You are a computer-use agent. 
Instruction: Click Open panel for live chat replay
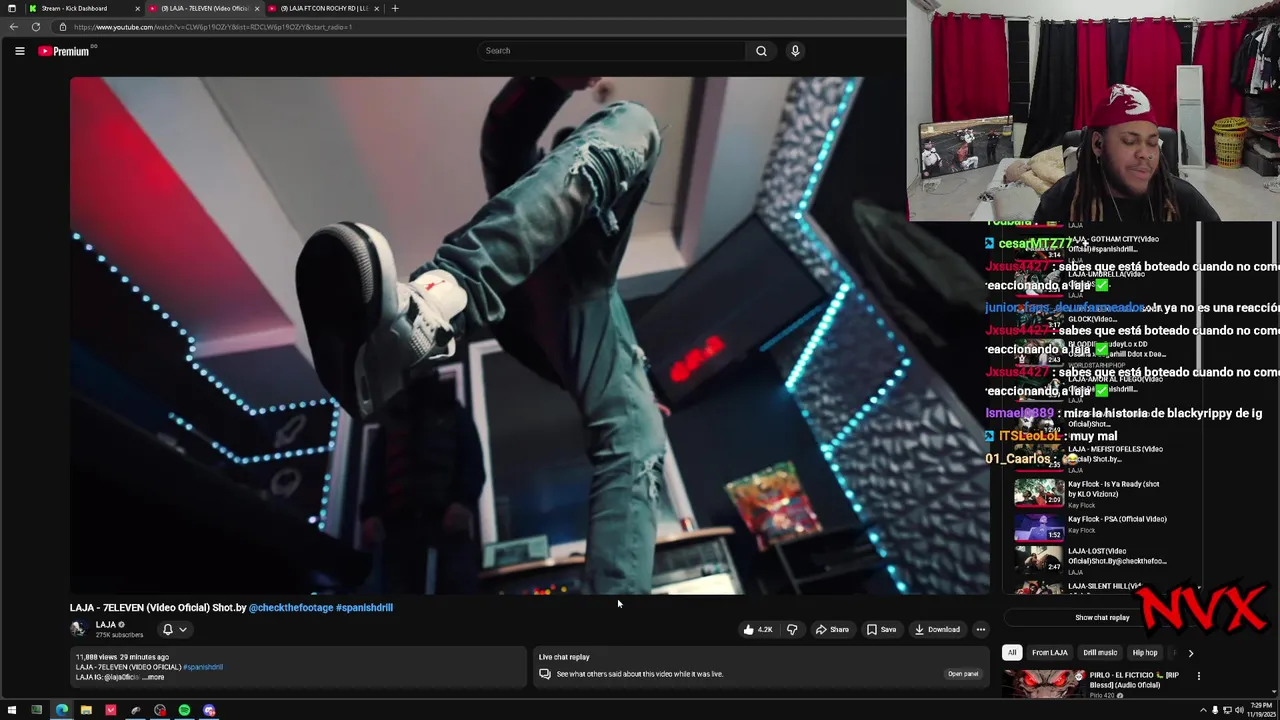click(x=963, y=674)
